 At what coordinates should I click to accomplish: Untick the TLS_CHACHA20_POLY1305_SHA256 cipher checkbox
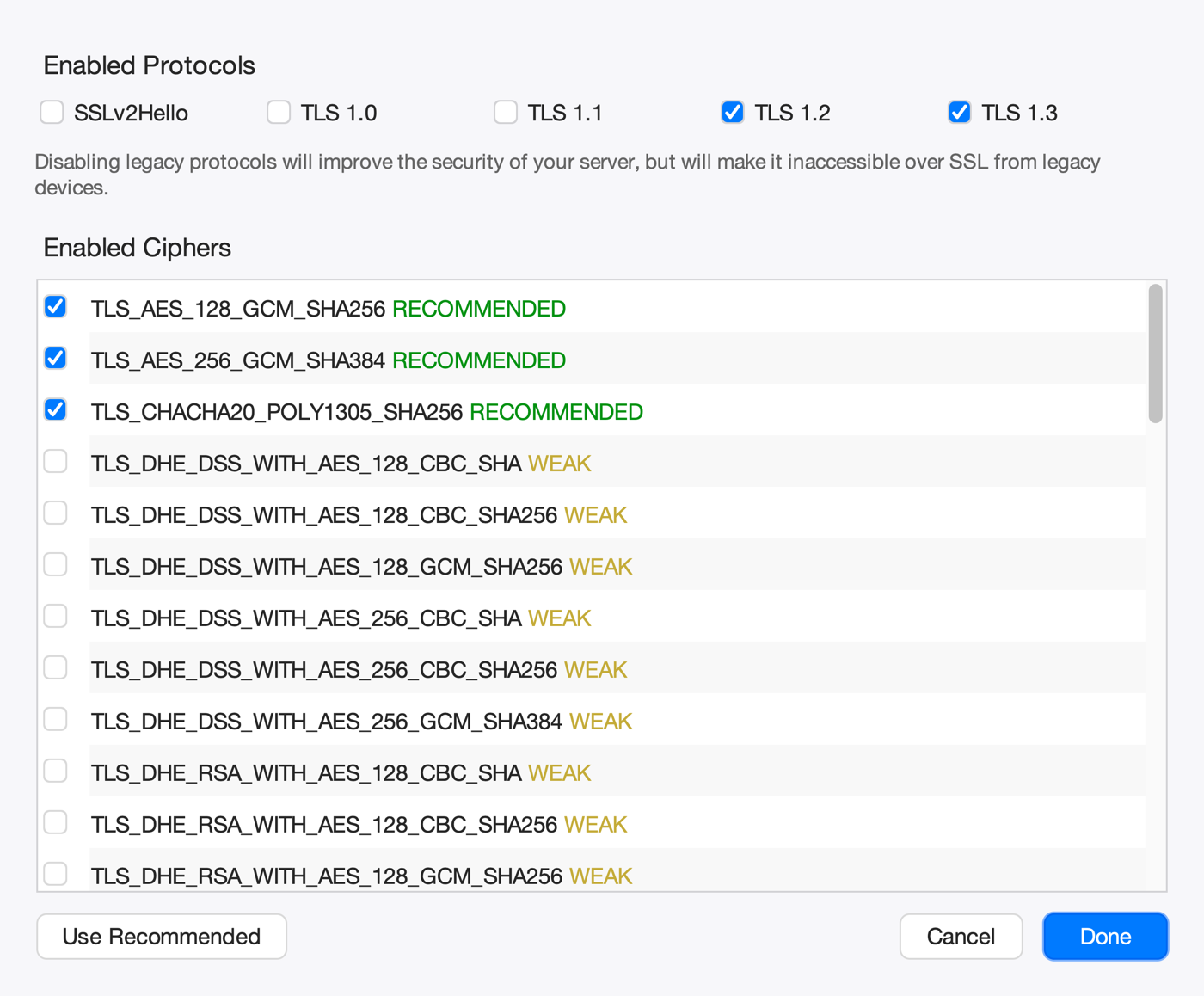[x=56, y=410]
